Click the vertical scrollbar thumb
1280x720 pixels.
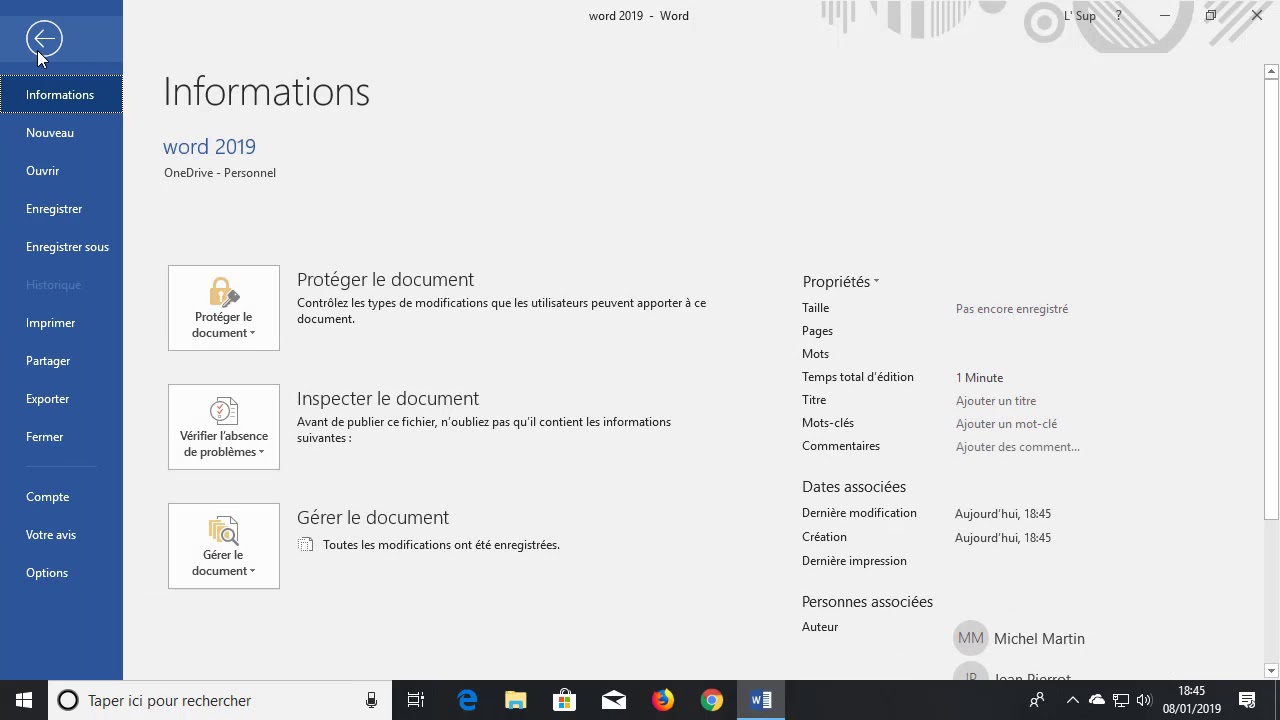coord(1271,299)
